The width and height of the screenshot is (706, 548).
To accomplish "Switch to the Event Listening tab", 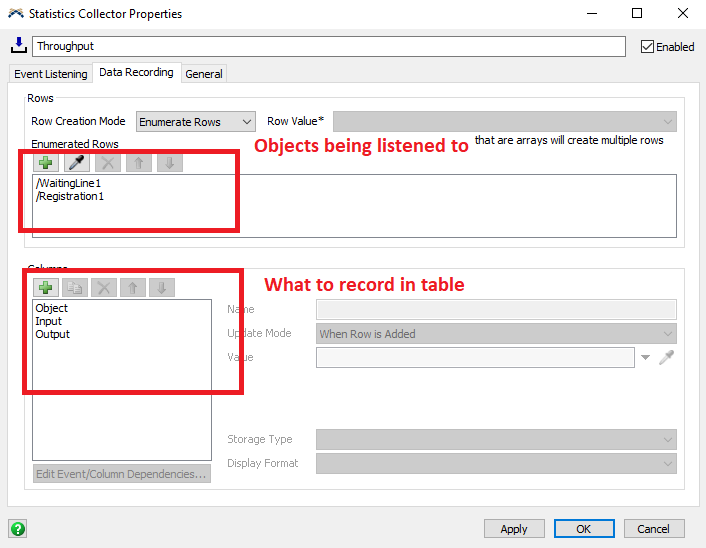I will click(50, 74).
